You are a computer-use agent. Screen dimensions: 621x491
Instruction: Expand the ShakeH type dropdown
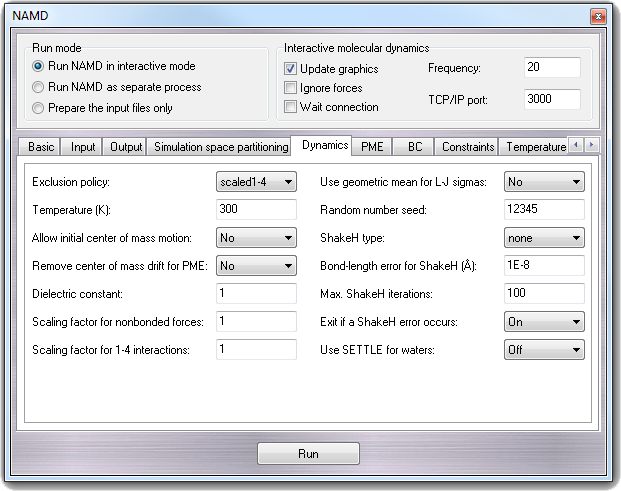[x=544, y=238]
